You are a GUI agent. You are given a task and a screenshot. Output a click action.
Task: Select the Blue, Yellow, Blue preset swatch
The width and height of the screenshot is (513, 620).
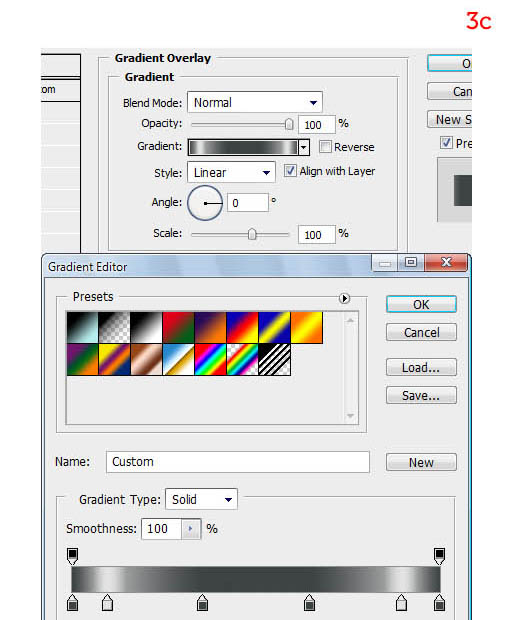pyautogui.click(x=274, y=327)
